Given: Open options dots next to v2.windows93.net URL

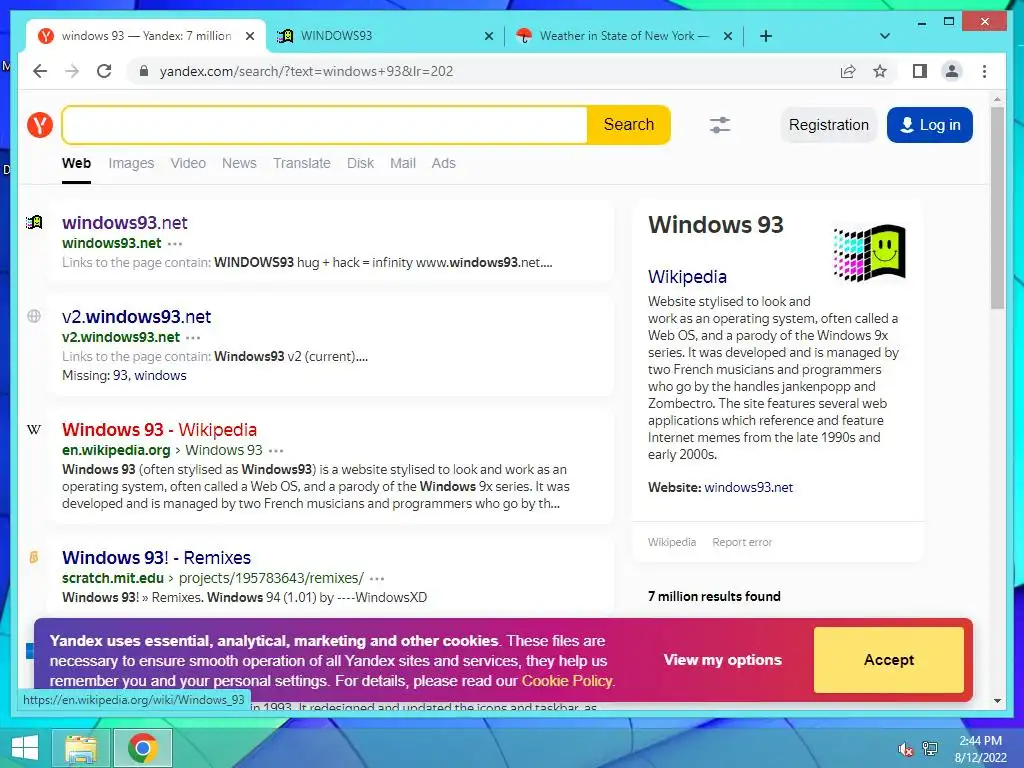Looking at the screenshot, I should click(193, 338).
